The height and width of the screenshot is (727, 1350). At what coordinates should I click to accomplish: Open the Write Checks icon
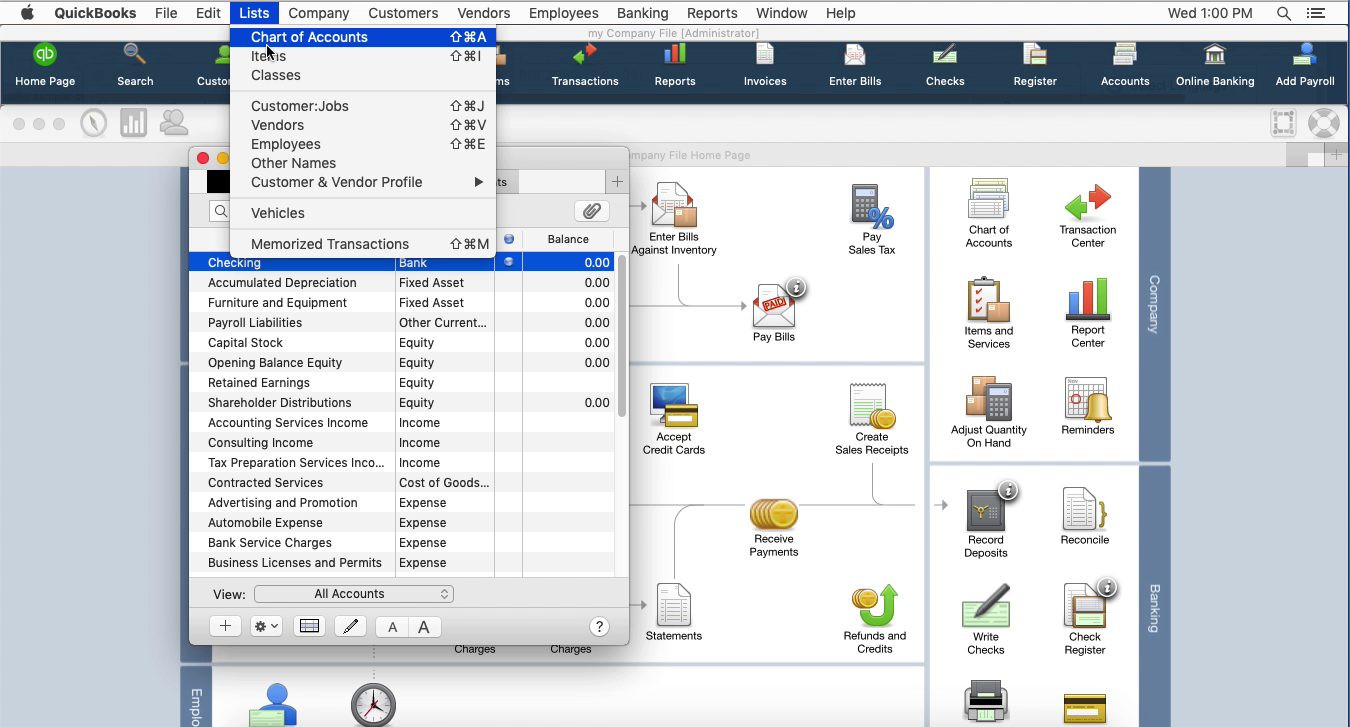(x=986, y=620)
